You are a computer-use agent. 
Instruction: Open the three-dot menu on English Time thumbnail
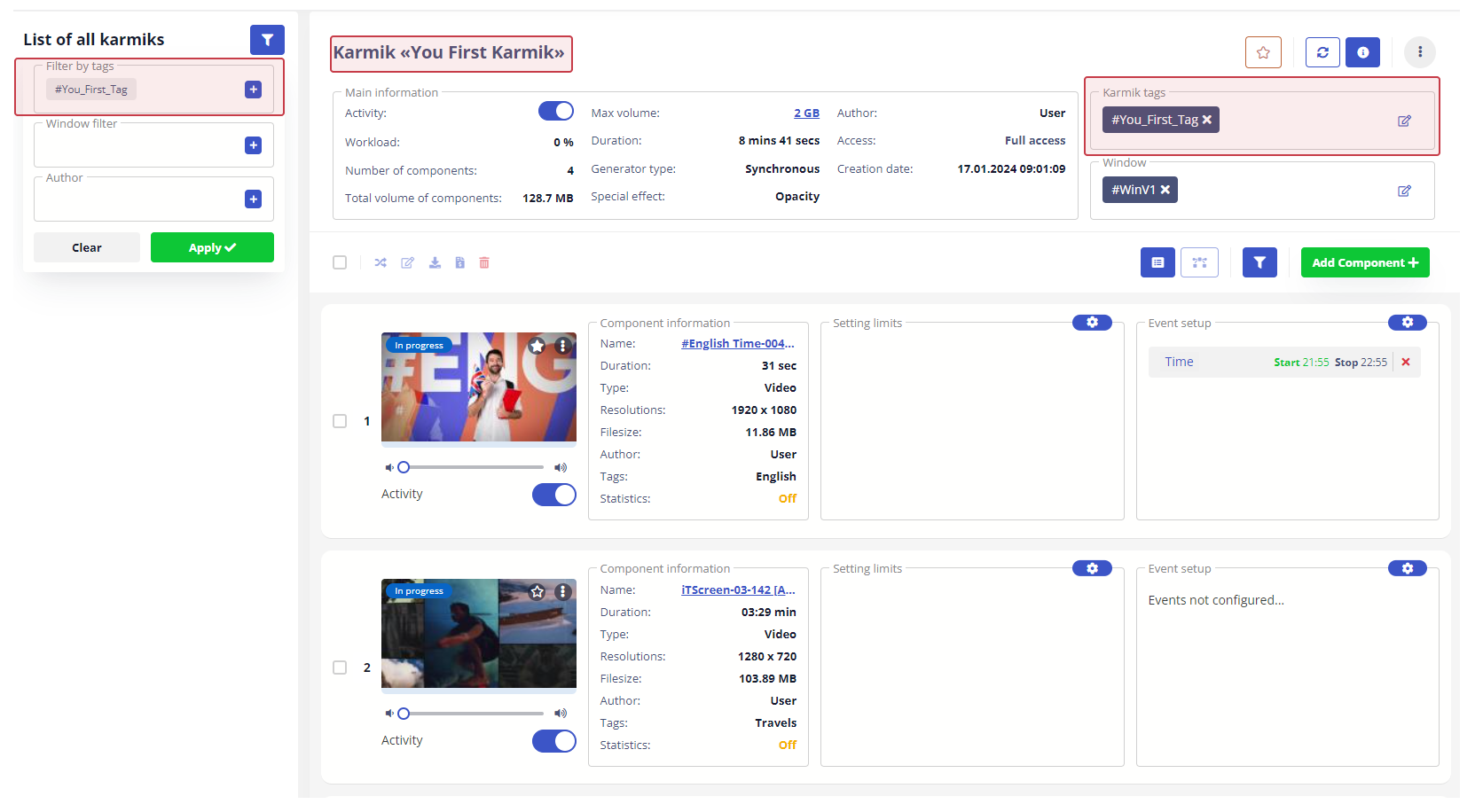click(x=562, y=346)
